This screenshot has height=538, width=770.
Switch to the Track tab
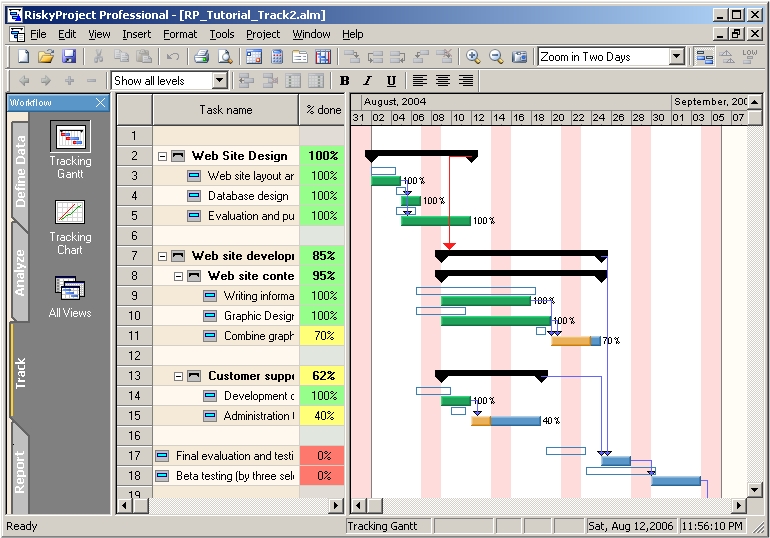20,373
